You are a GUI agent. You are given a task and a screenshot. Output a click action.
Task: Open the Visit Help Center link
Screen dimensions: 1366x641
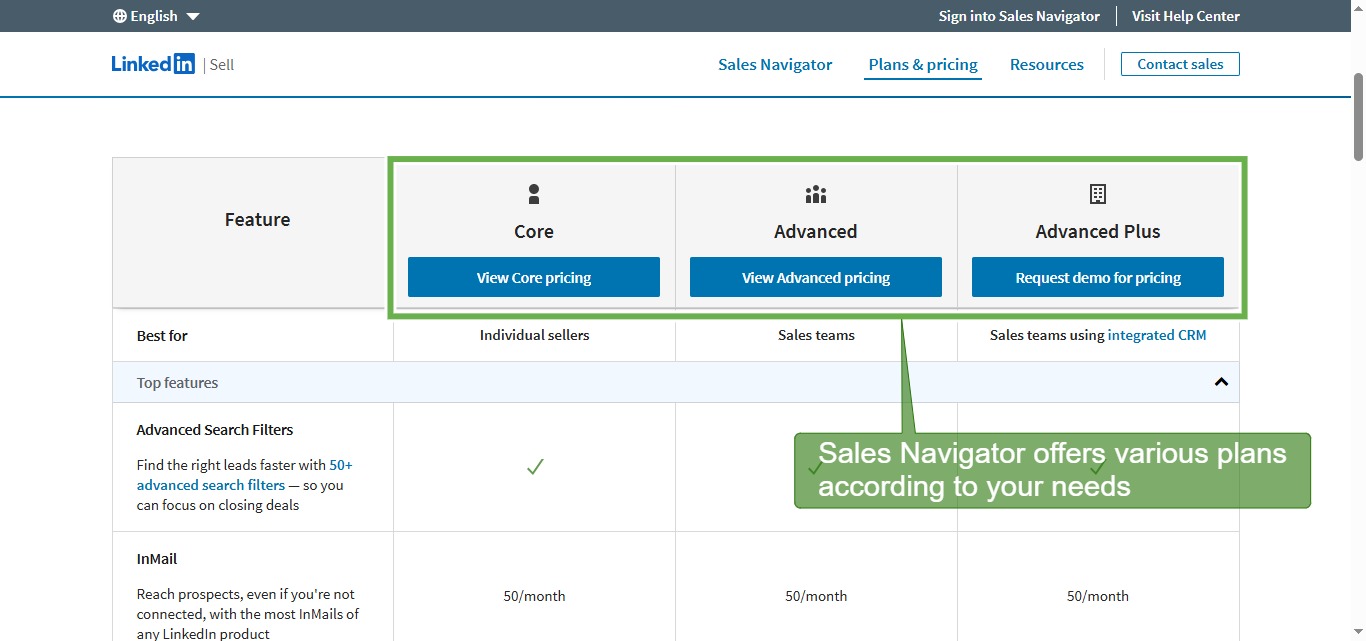[x=1185, y=15]
